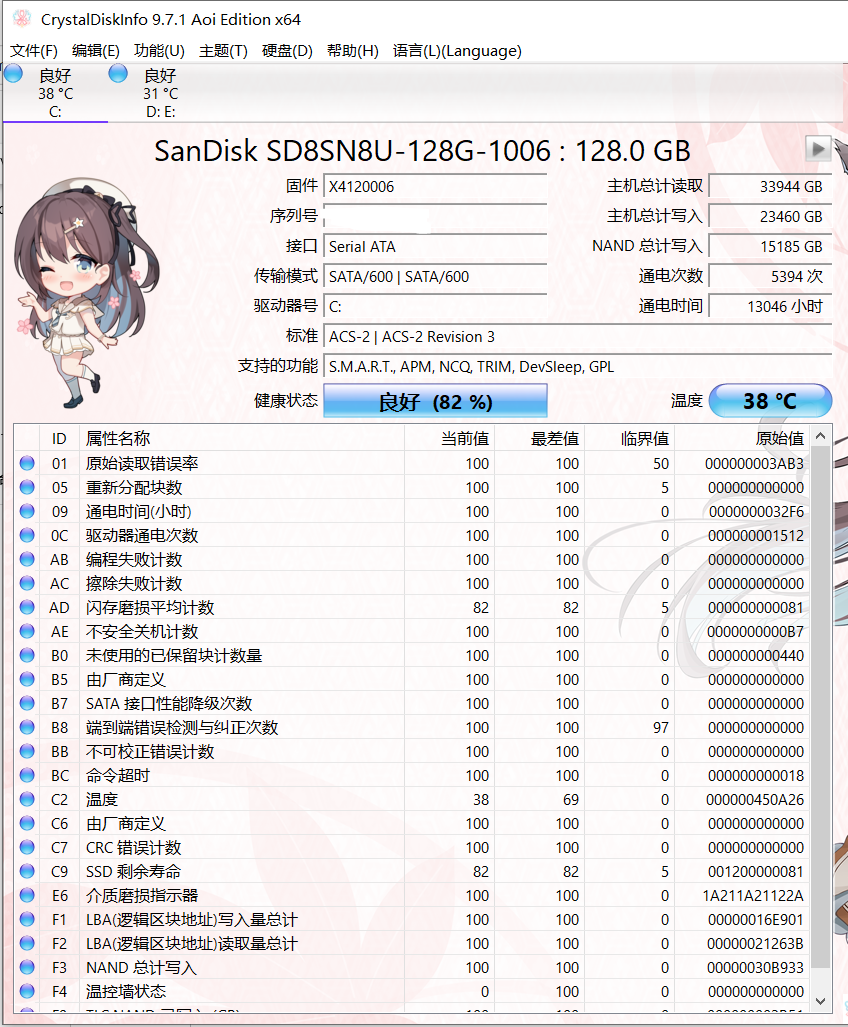Click status orb for B8 端到端错误检测与纠正次数
848x1027 pixels.
pos(27,727)
